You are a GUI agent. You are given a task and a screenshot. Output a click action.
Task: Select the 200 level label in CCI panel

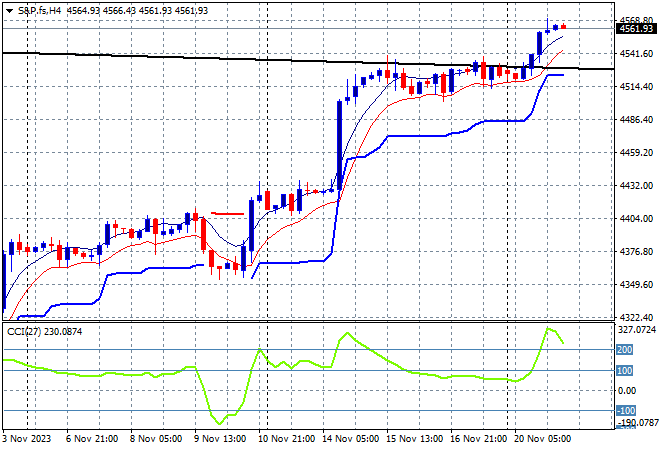[x=625, y=350]
